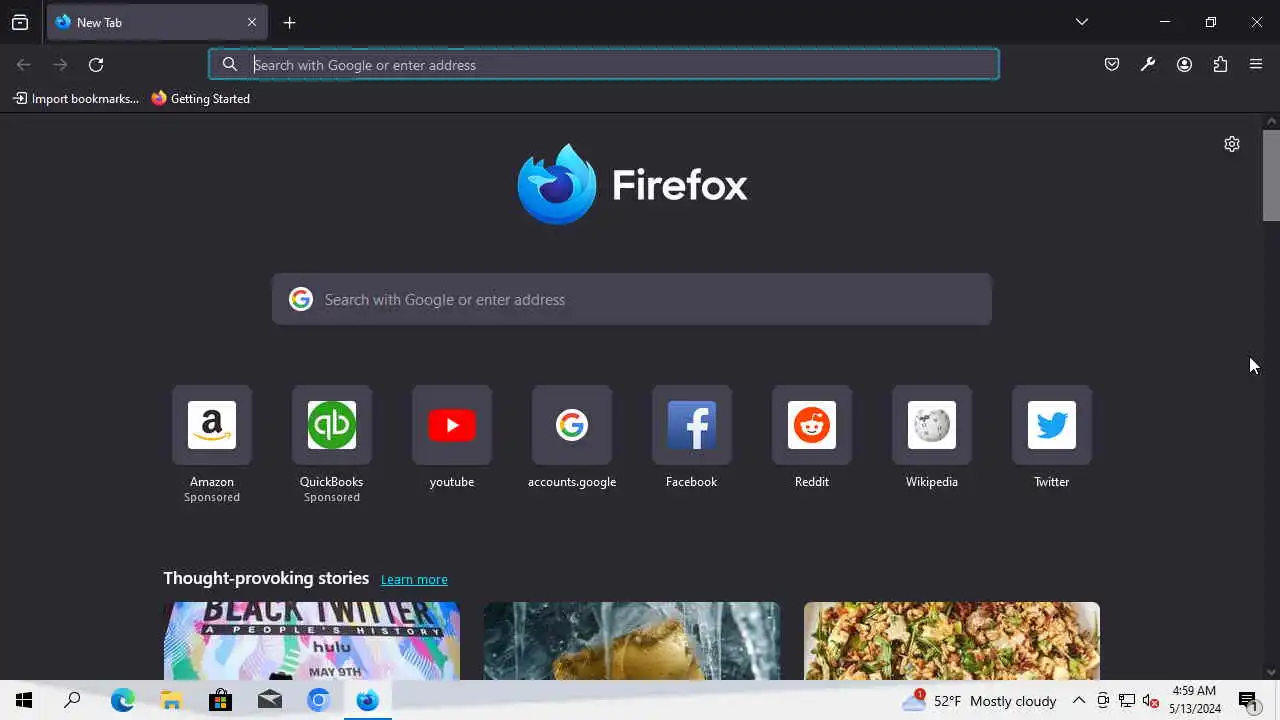Open the salad dish story thumbnail
Viewport: 1280px width, 720px height.
[952, 641]
